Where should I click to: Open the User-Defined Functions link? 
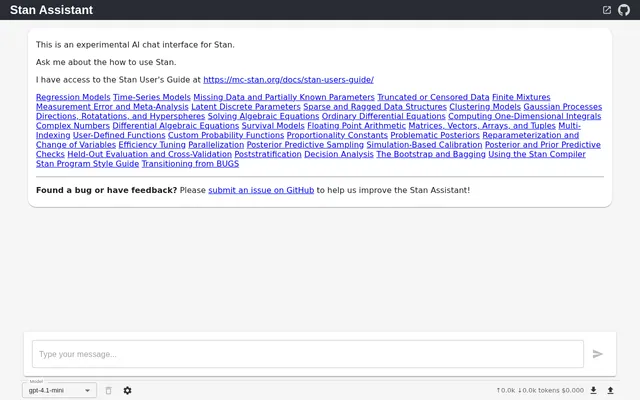click(119, 135)
